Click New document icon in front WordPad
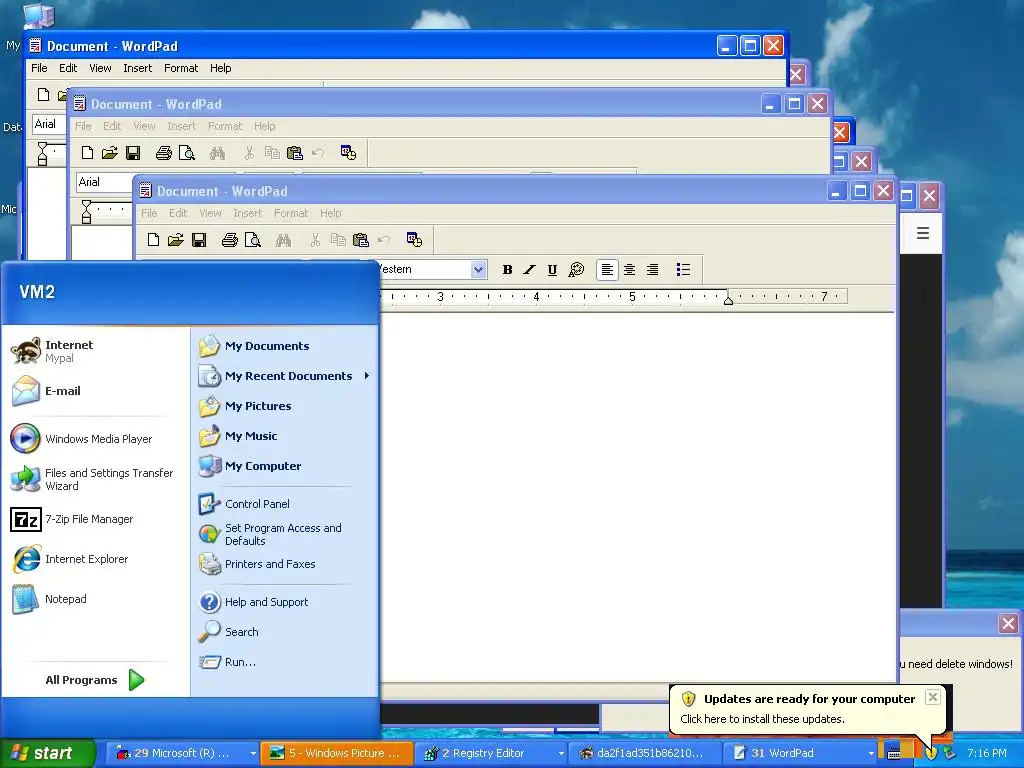Viewport: 1024px width, 768px height. coord(153,240)
